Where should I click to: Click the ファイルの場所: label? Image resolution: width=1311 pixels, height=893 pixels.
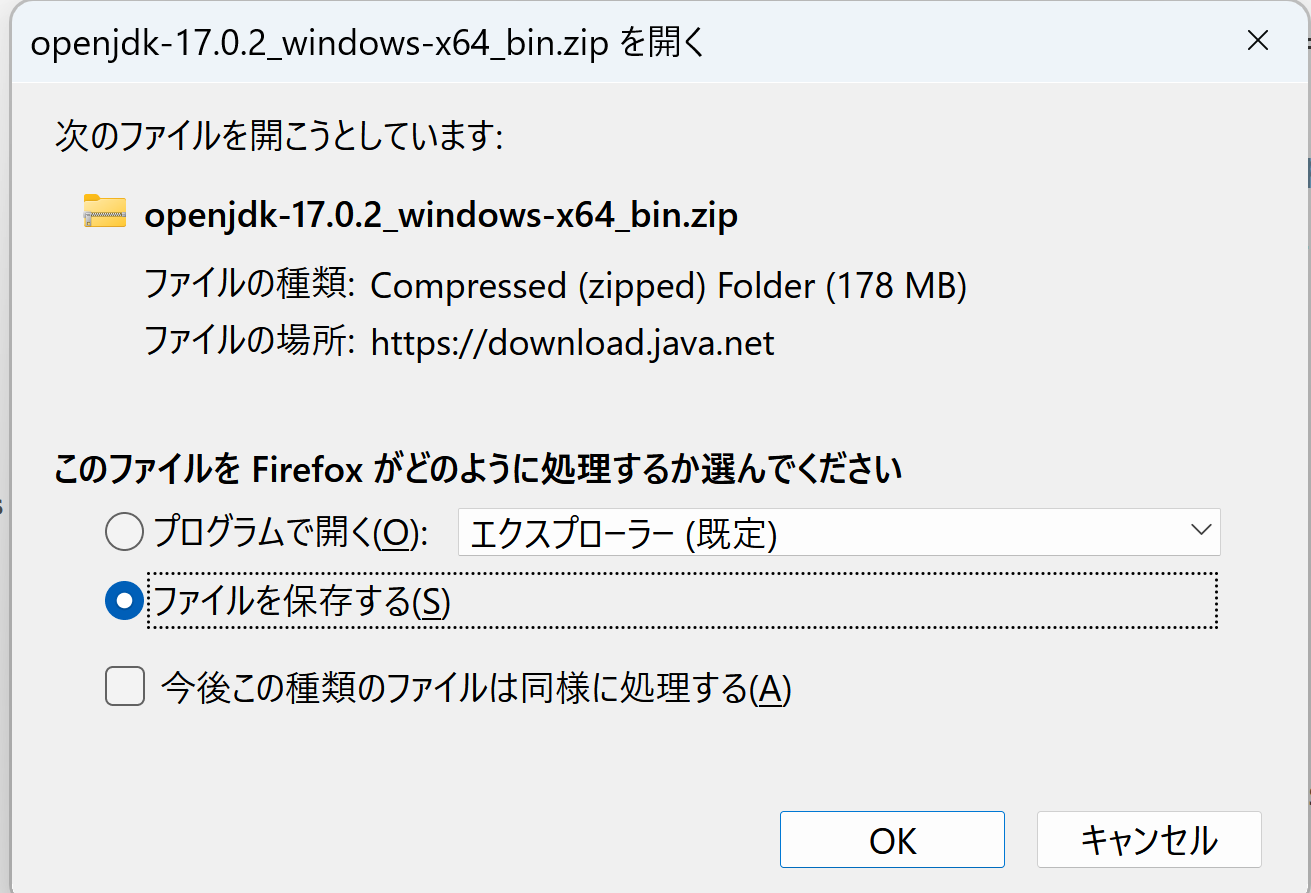tap(250, 342)
